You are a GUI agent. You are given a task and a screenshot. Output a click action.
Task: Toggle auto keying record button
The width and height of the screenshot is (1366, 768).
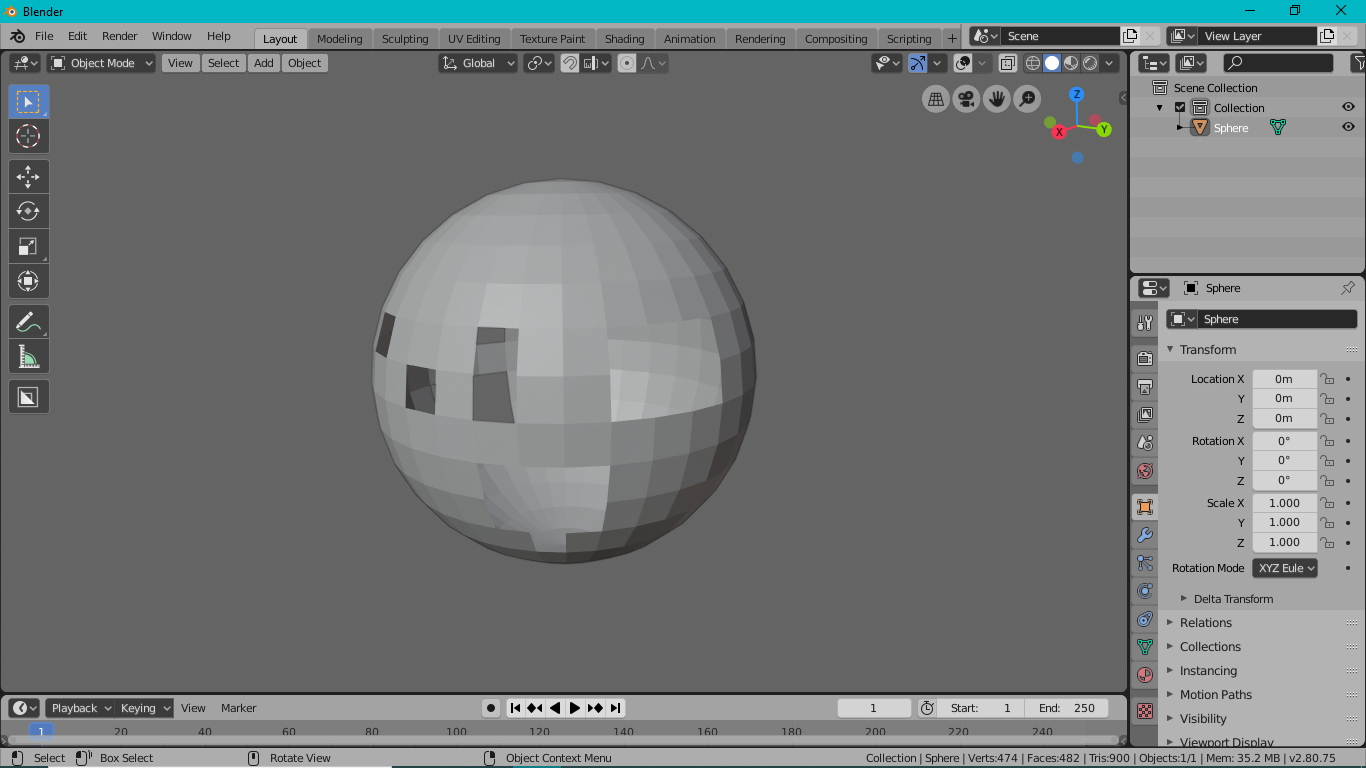491,708
